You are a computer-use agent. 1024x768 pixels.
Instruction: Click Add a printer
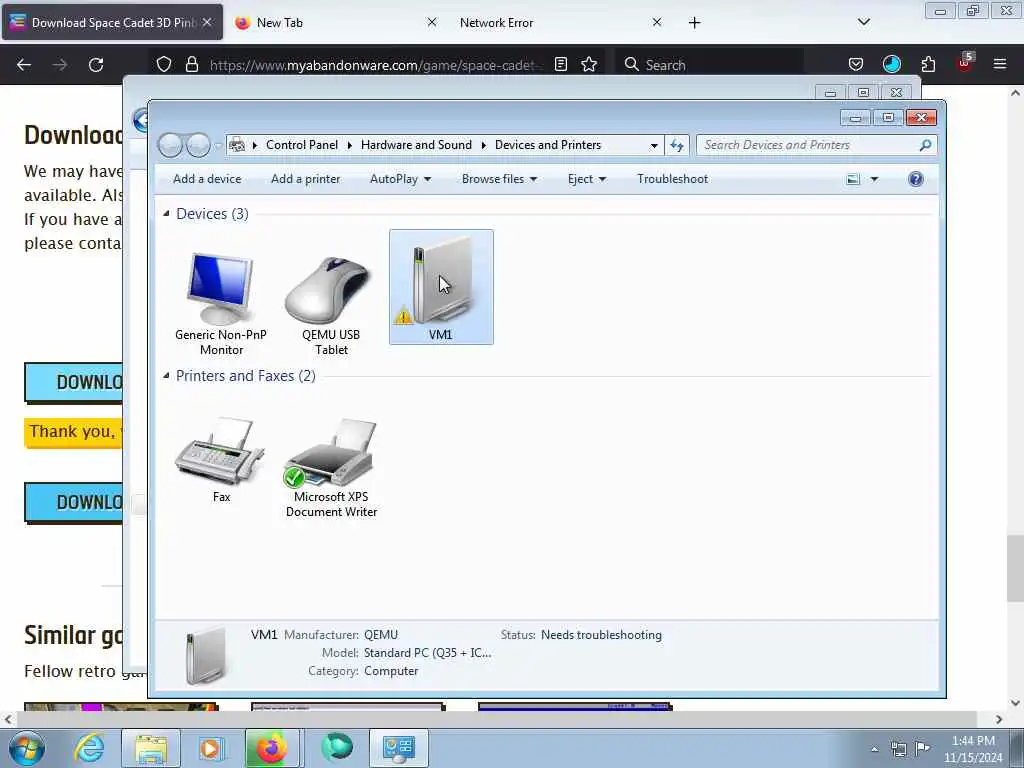click(x=306, y=179)
